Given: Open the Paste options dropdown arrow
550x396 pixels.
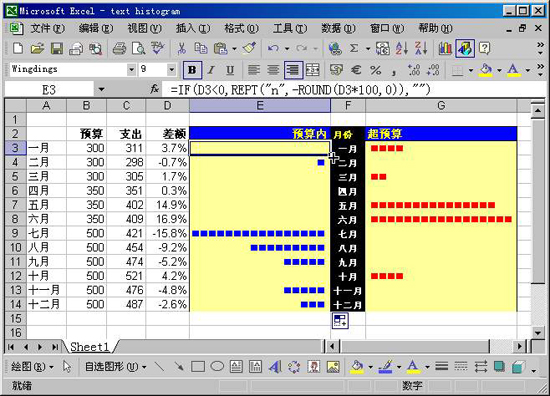Looking at the screenshot, I should click(234, 48).
